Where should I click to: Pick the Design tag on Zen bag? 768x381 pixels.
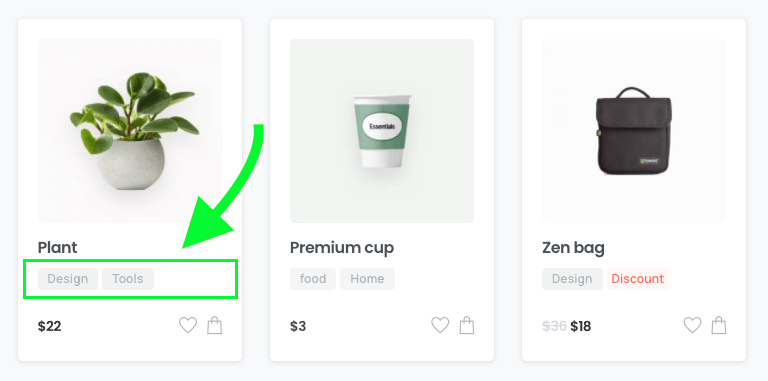point(572,279)
